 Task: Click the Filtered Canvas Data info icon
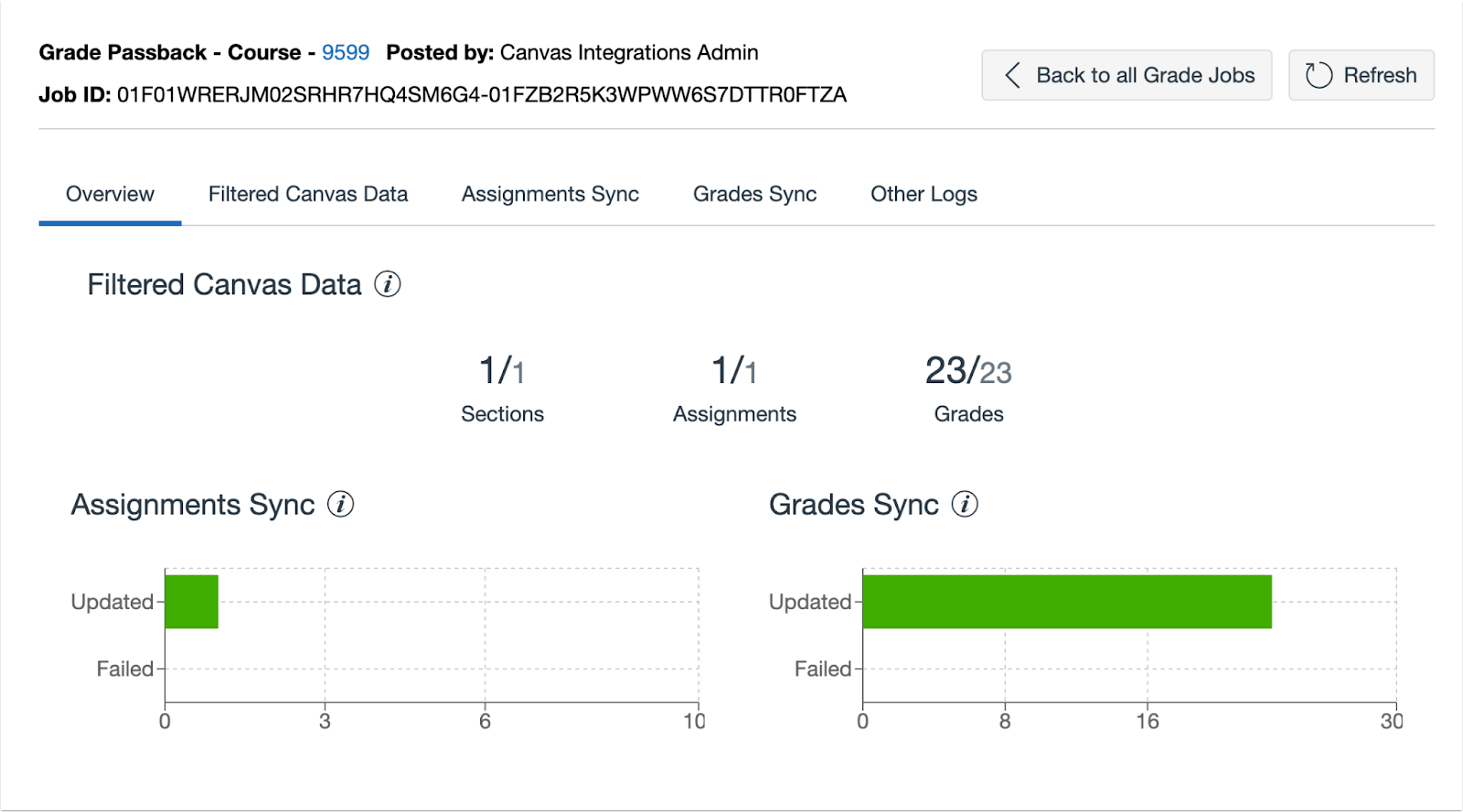tap(388, 284)
